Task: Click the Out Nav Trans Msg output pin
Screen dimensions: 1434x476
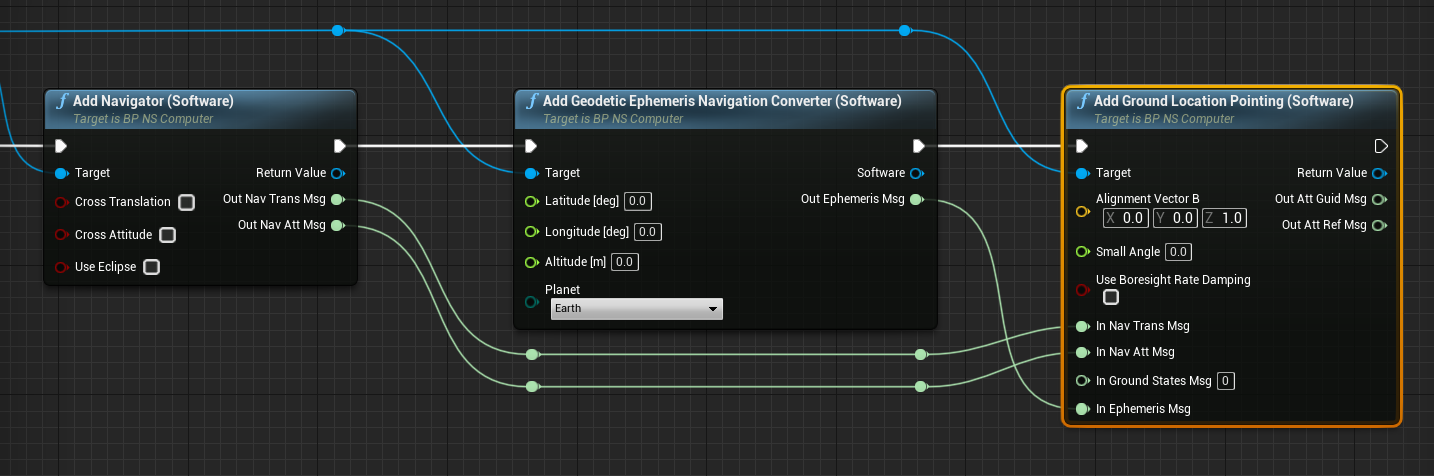Action: tap(337, 200)
